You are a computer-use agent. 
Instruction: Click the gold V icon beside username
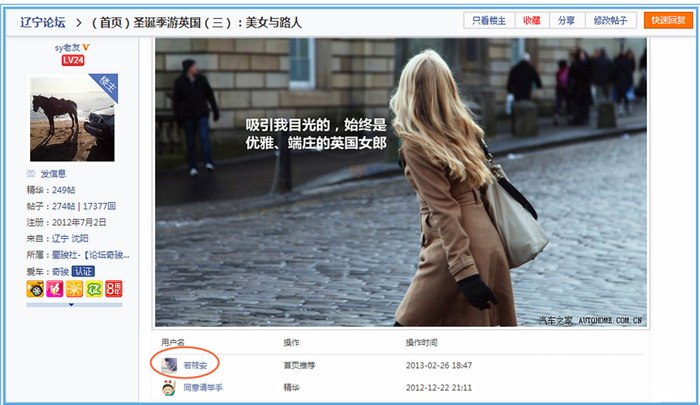(88, 46)
